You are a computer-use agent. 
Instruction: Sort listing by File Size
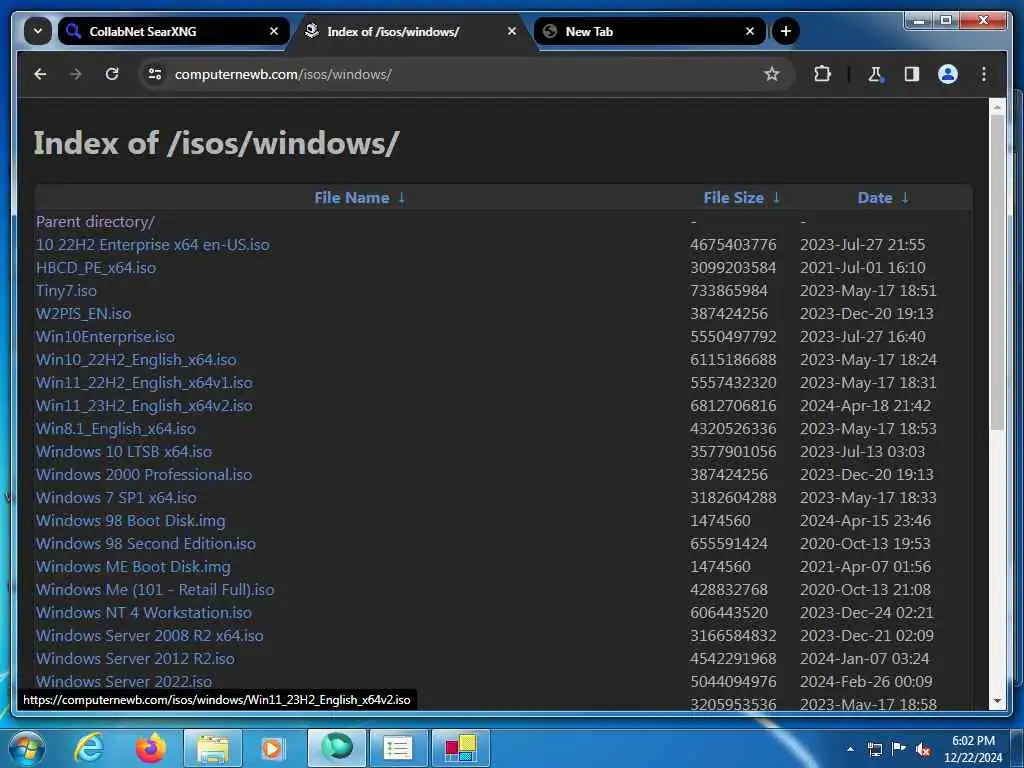coord(733,198)
